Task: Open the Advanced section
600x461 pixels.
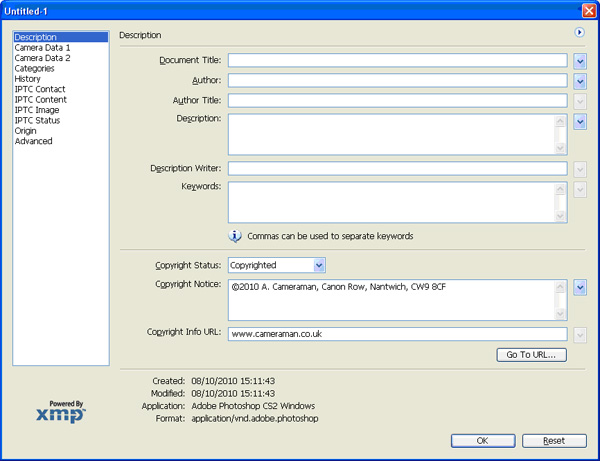Action: pyautogui.click(x=33, y=141)
